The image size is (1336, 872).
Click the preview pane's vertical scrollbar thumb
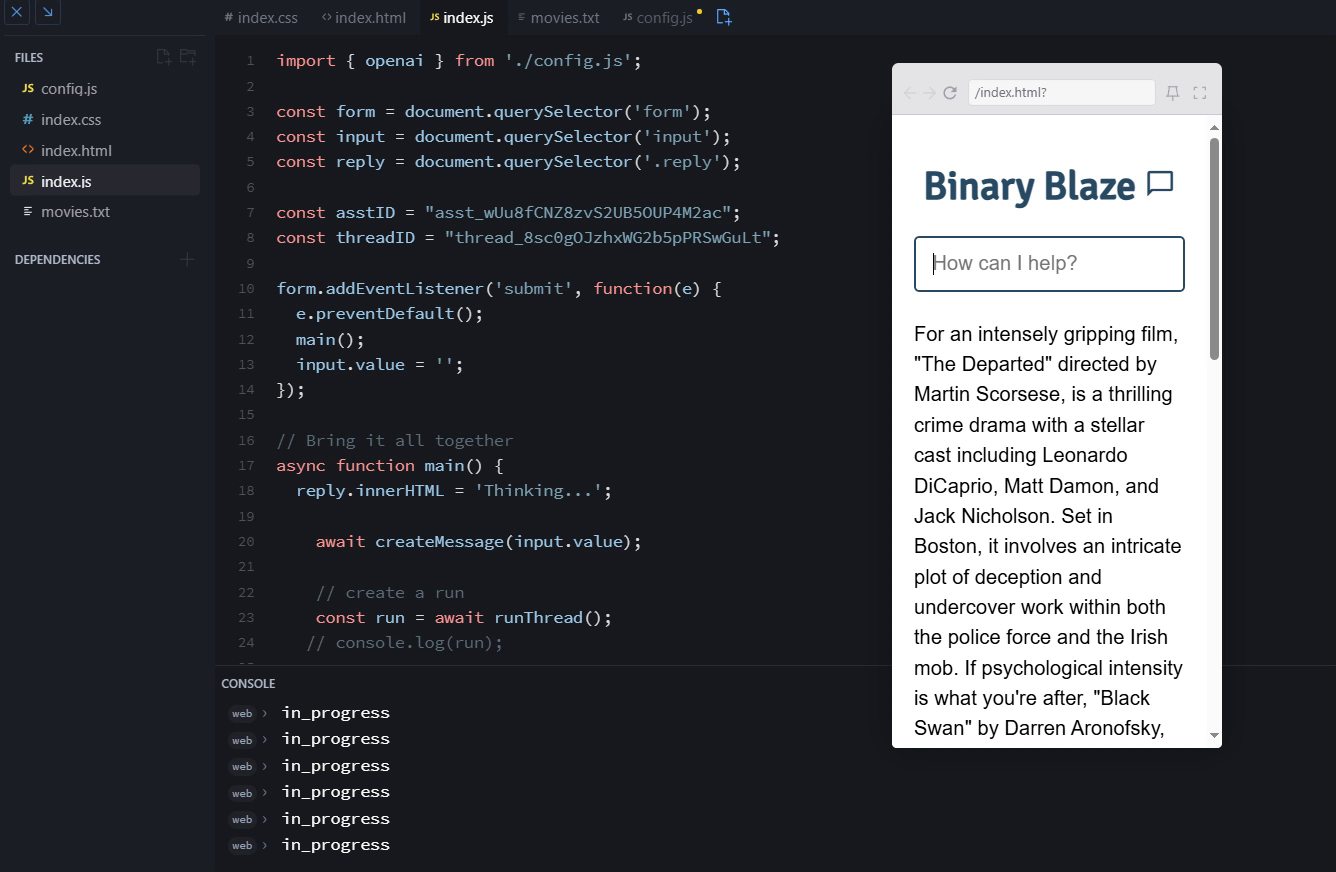[x=1214, y=248]
